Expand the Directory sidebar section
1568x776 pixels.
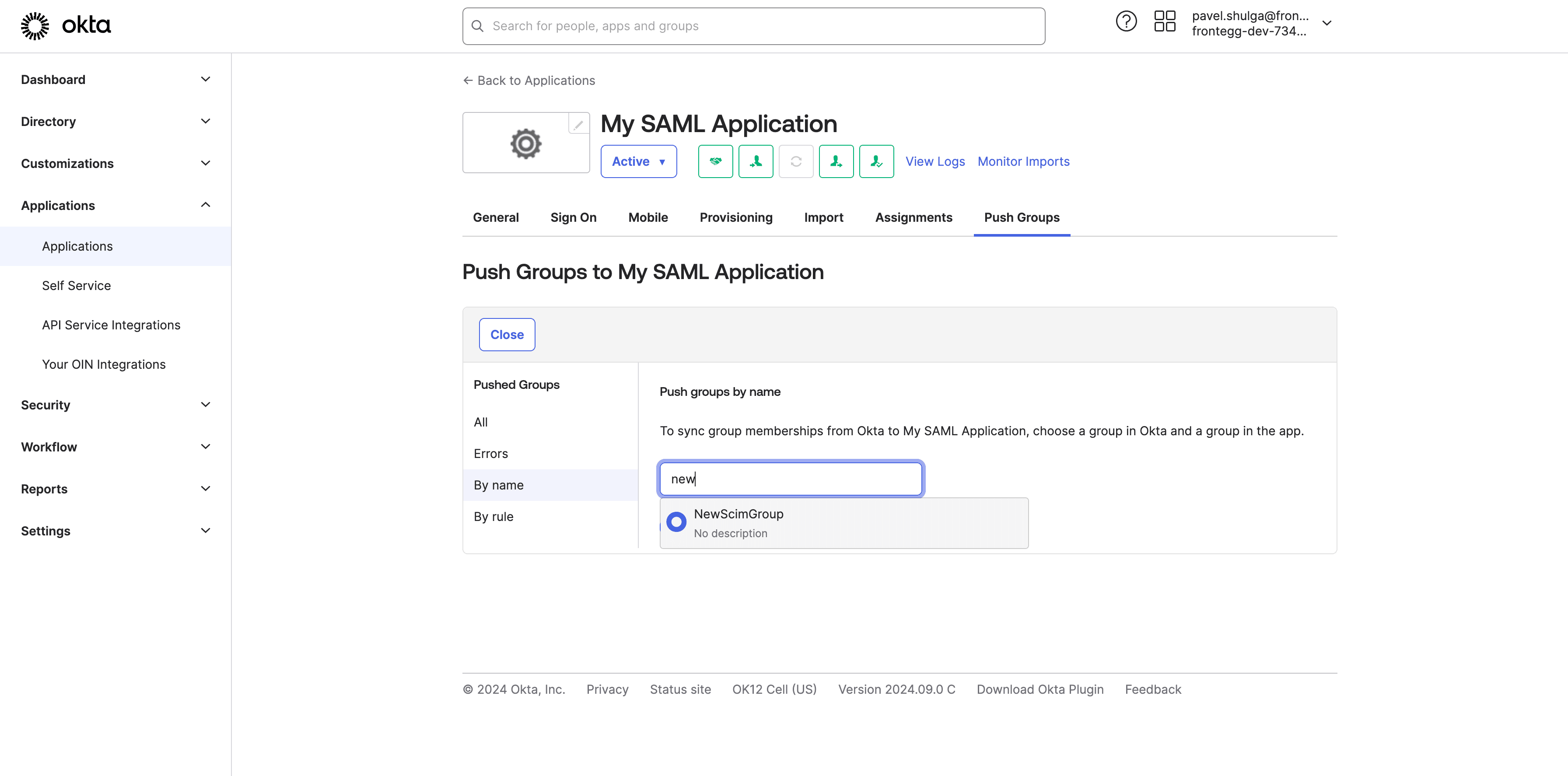[x=115, y=122]
